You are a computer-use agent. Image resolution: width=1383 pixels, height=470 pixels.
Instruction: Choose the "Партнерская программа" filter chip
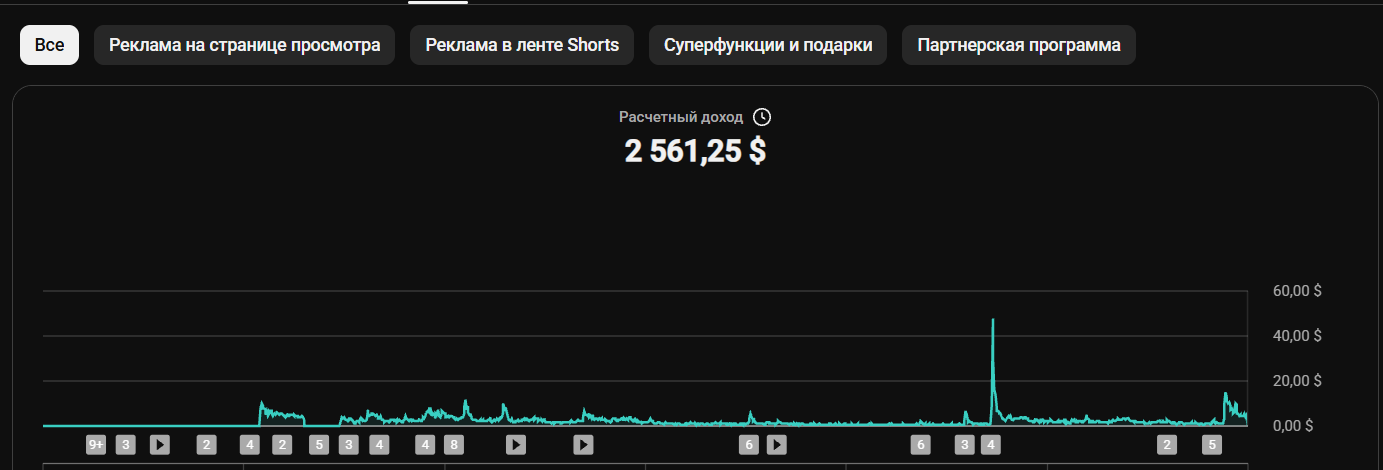tap(1019, 45)
